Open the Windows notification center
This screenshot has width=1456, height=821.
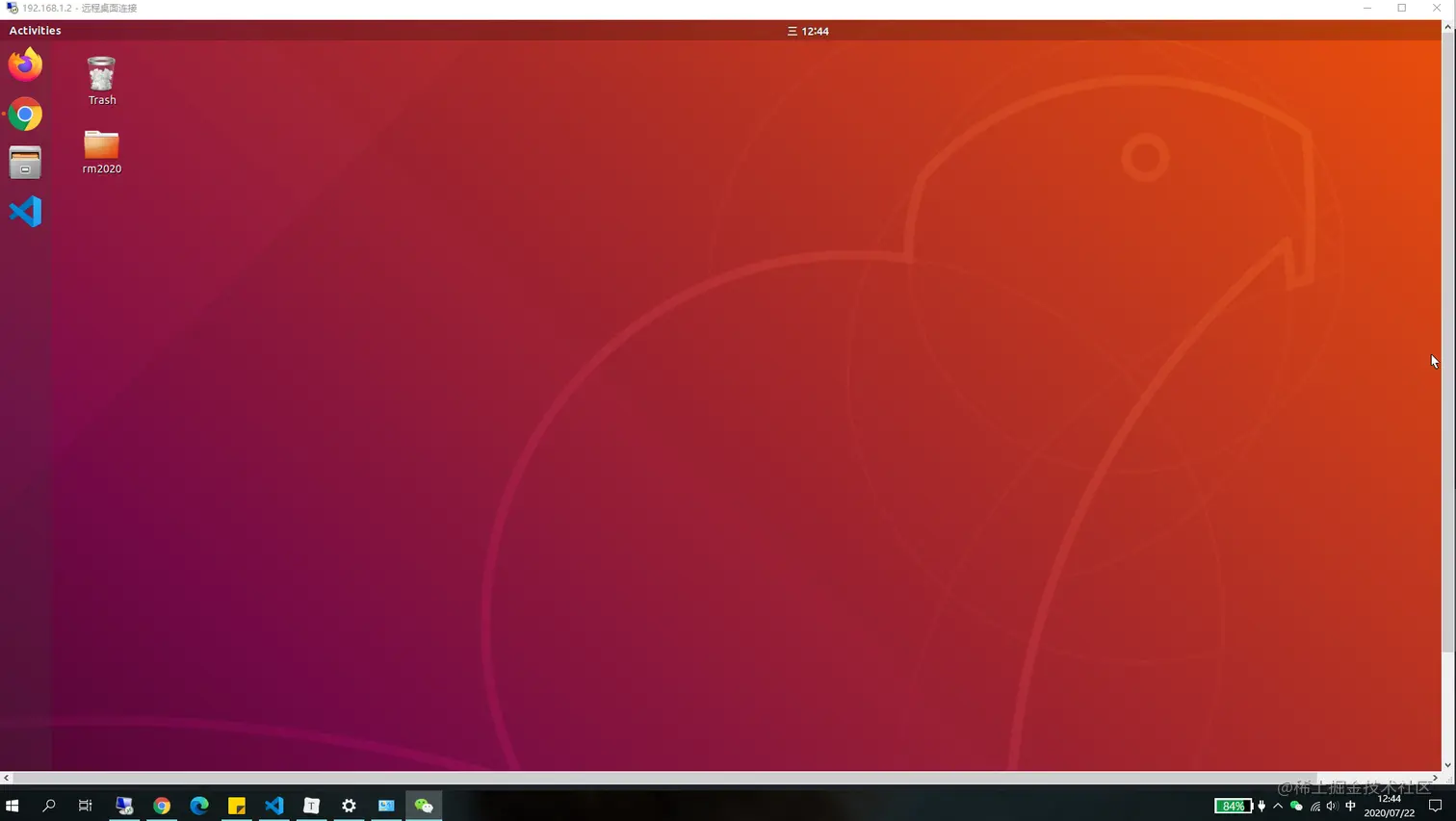1435,806
